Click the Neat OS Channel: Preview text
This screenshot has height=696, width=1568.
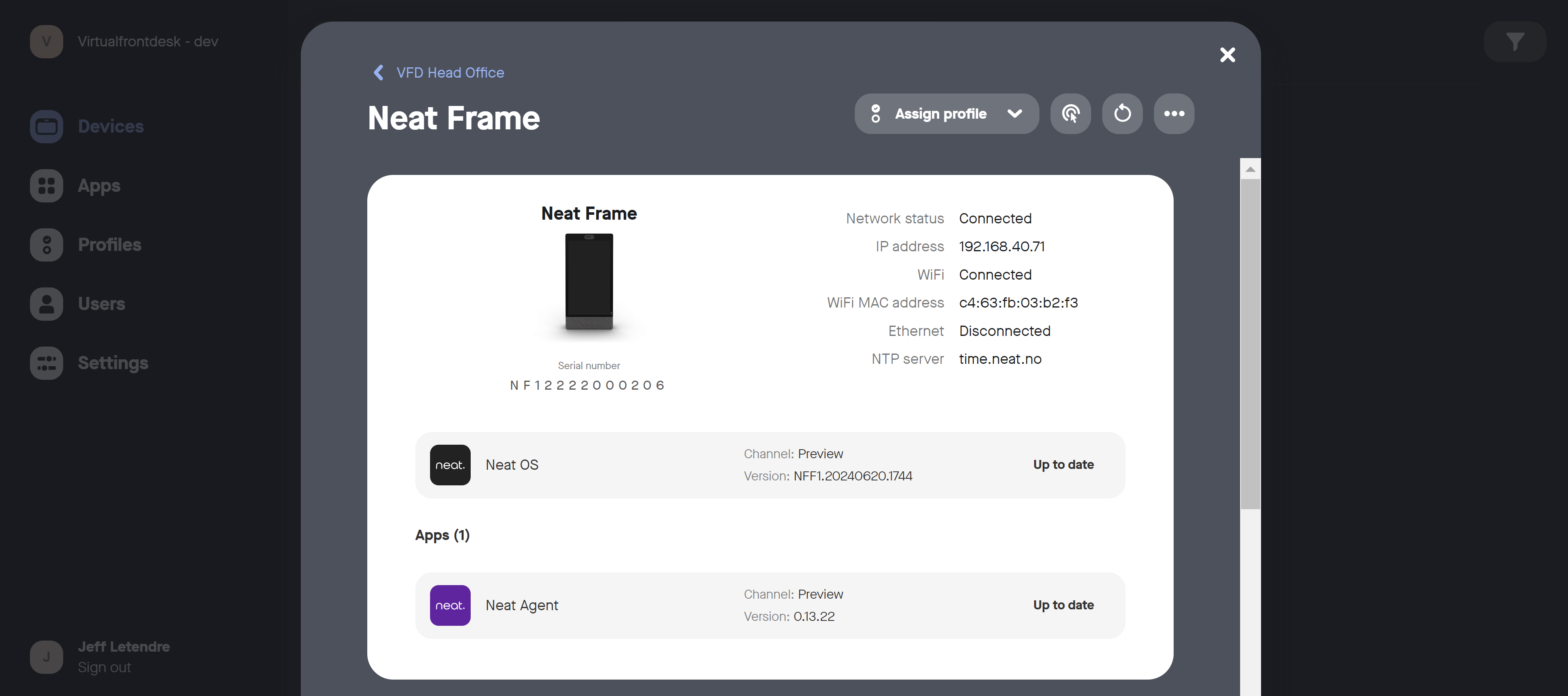pos(793,454)
